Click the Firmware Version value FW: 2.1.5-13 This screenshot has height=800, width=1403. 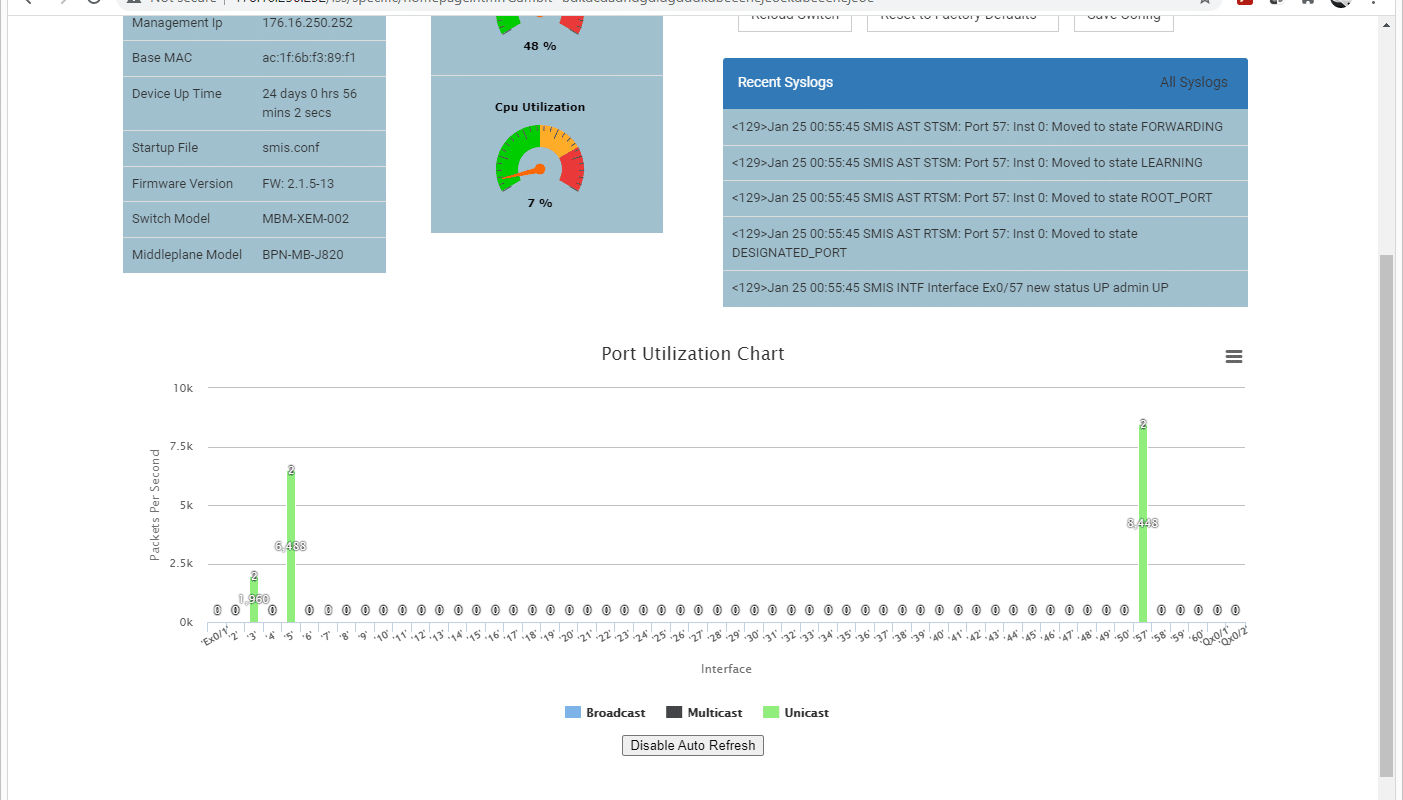coord(298,183)
